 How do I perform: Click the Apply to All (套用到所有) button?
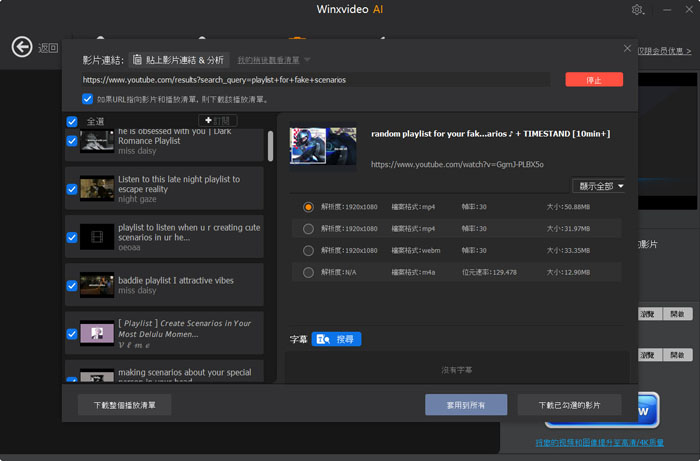pyautogui.click(x=465, y=405)
